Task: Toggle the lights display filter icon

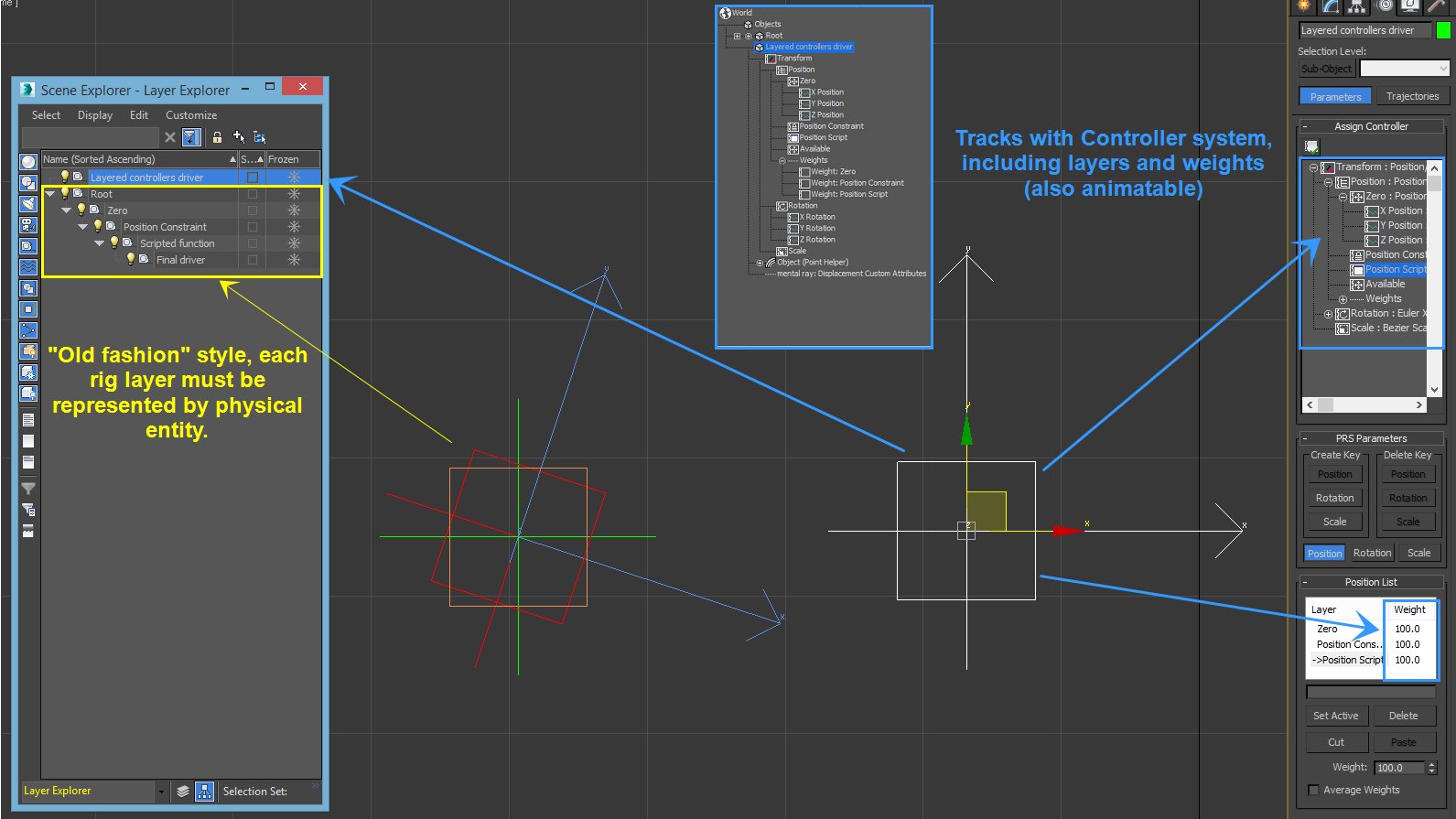Action: [28, 204]
